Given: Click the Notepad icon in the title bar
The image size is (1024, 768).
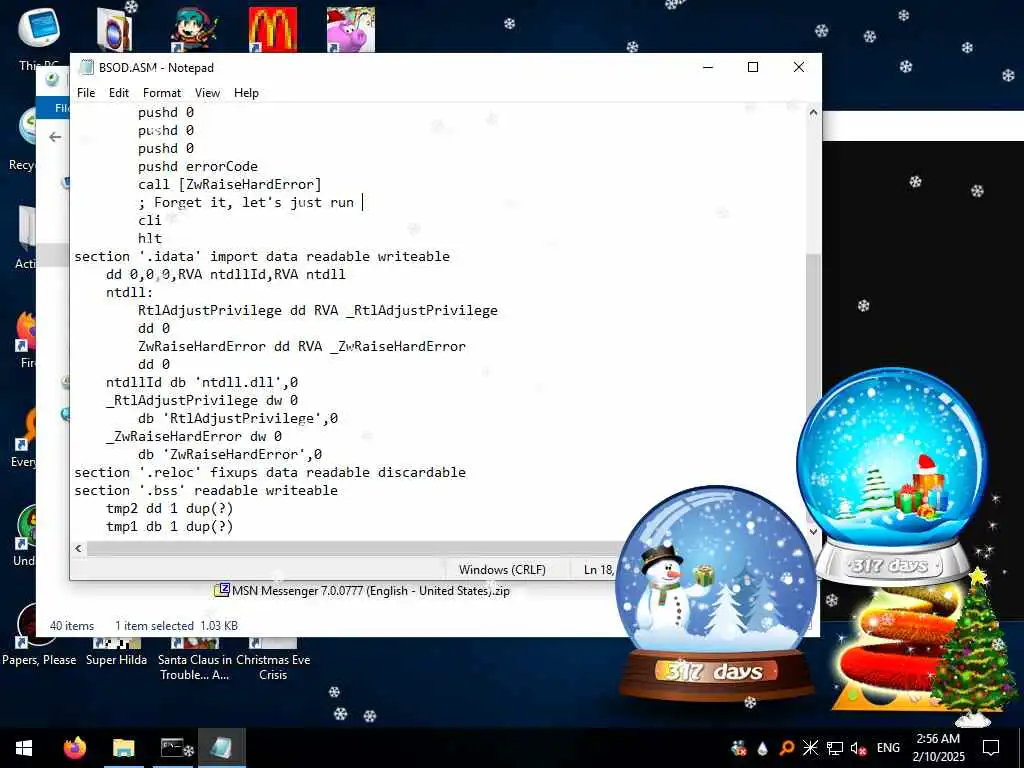Looking at the screenshot, I should pos(86,67).
